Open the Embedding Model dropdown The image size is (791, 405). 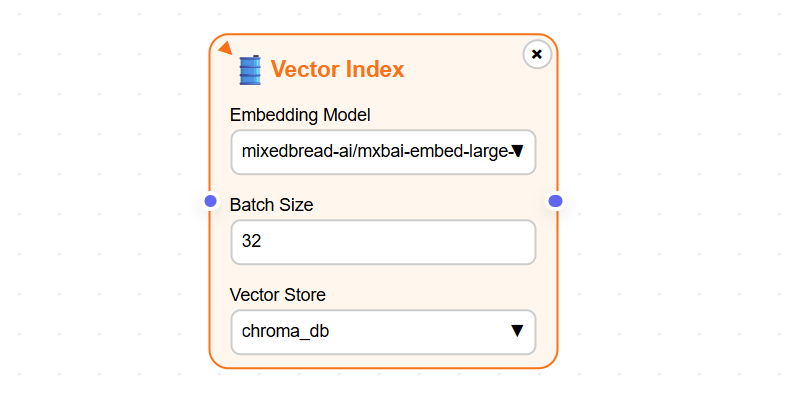pyautogui.click(x=383, y=152)
